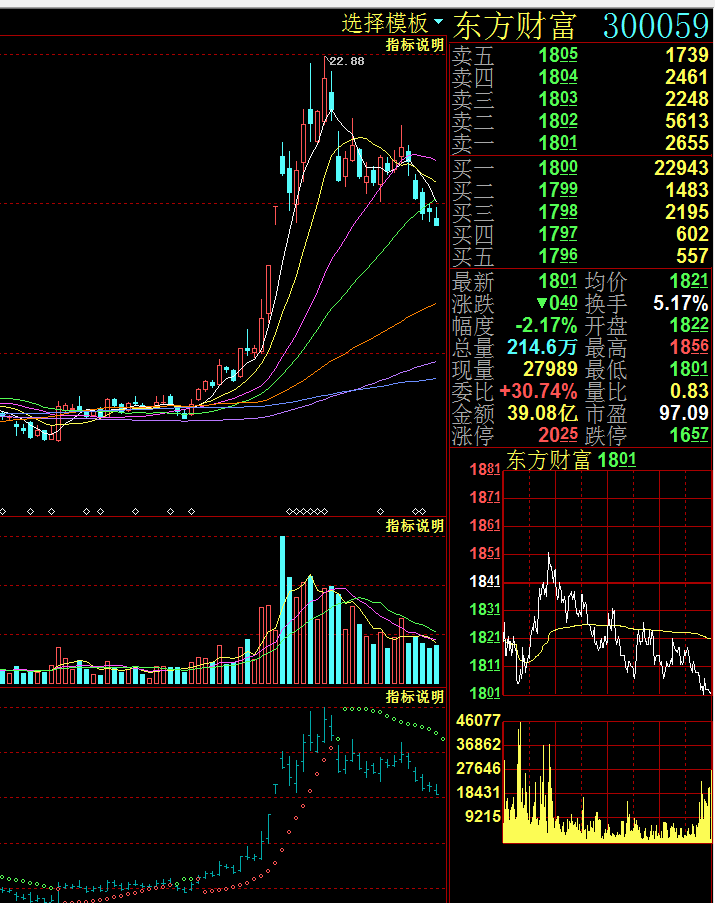Screen dimensions: 715x903
Task: Click the 最新 latest price value
Action: tap(558, 282)
